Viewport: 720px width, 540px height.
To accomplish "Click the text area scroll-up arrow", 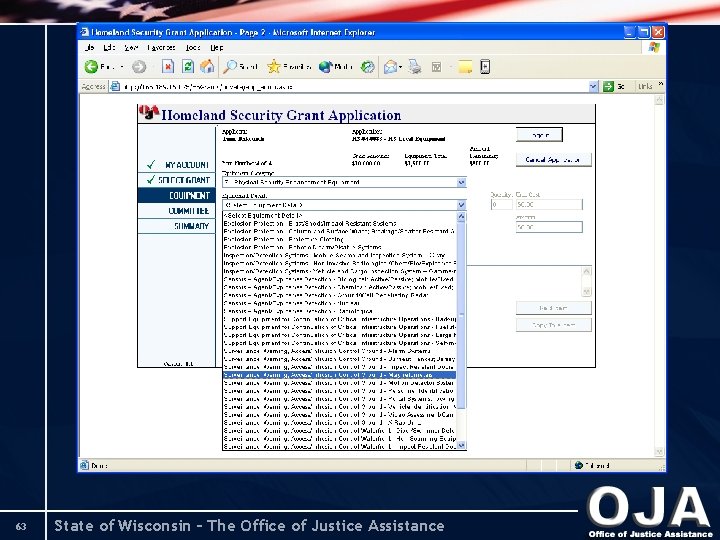I will (x=586, y=271).
